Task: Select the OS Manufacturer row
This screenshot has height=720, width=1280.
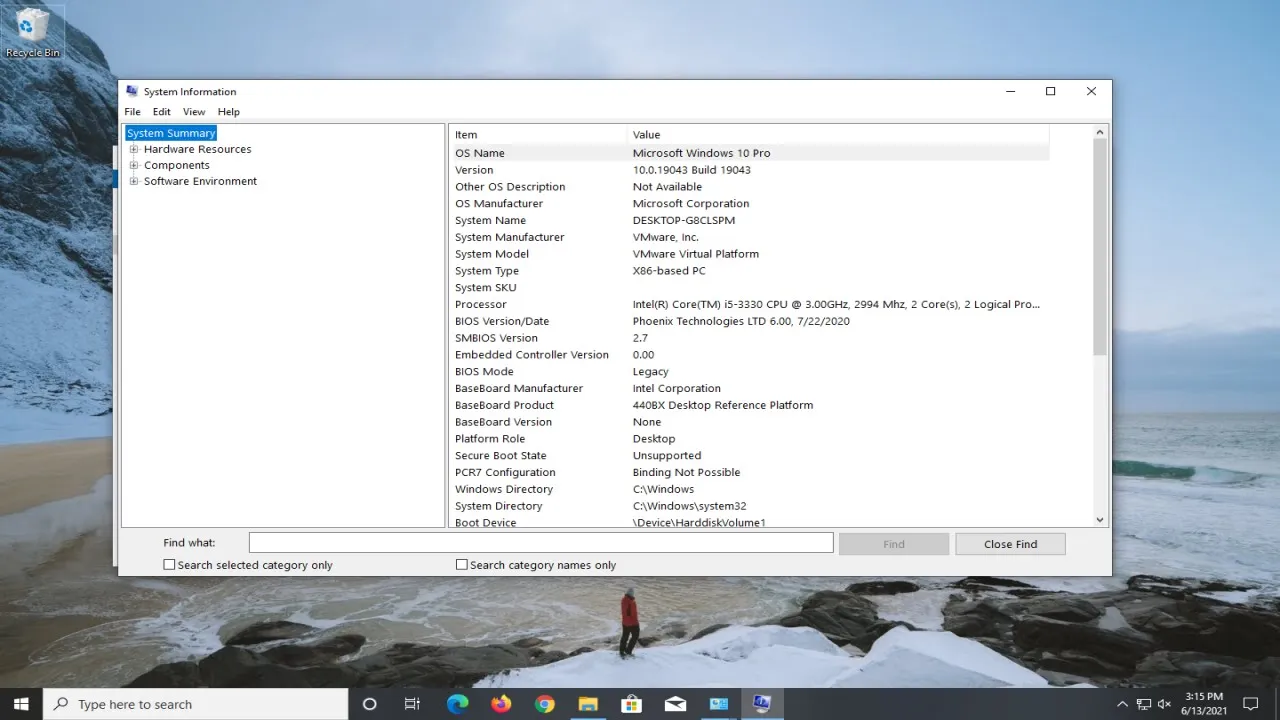Action: pos(749,203)
